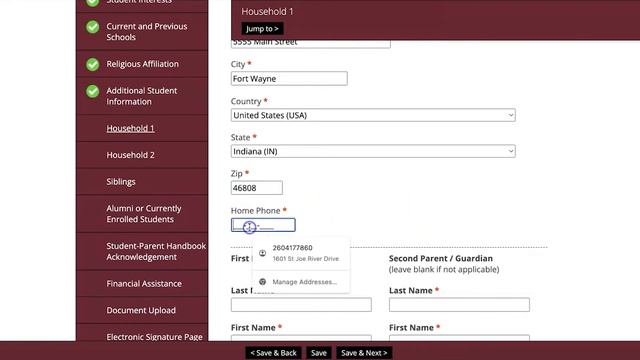Click the Home Phone input field
The image size is (640, 360).
tap(263, 225)
